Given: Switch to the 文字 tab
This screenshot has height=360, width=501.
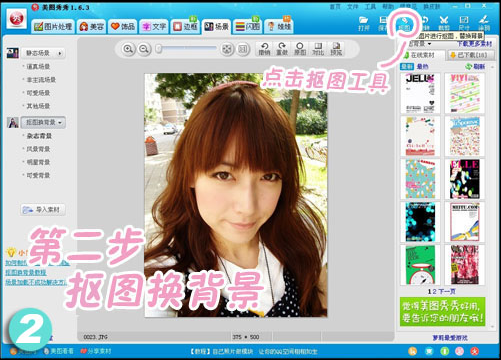Looking at the screenshot, I should coord(154,26).
